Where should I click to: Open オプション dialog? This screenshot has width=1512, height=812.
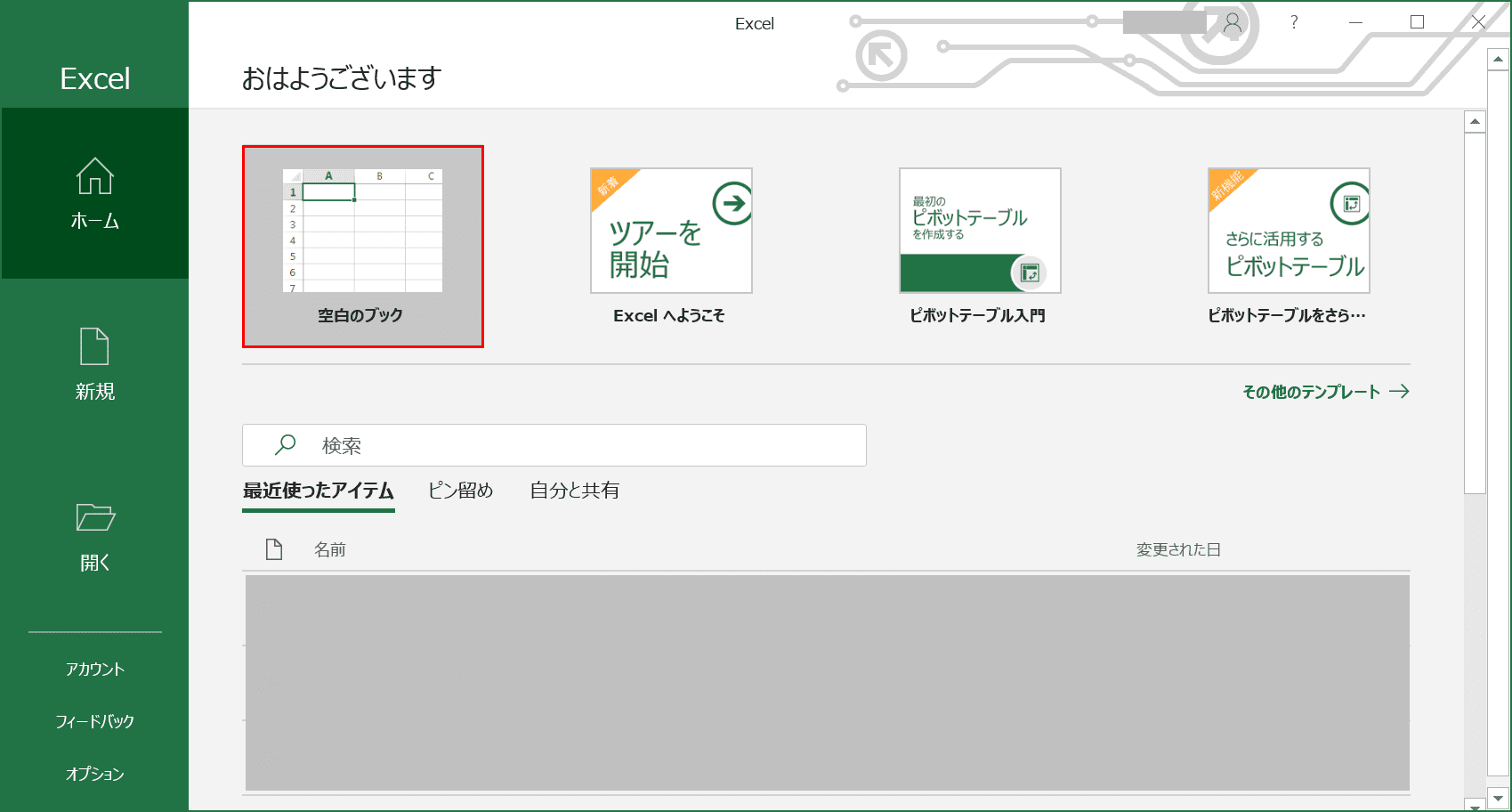click(x=94, y=774)
